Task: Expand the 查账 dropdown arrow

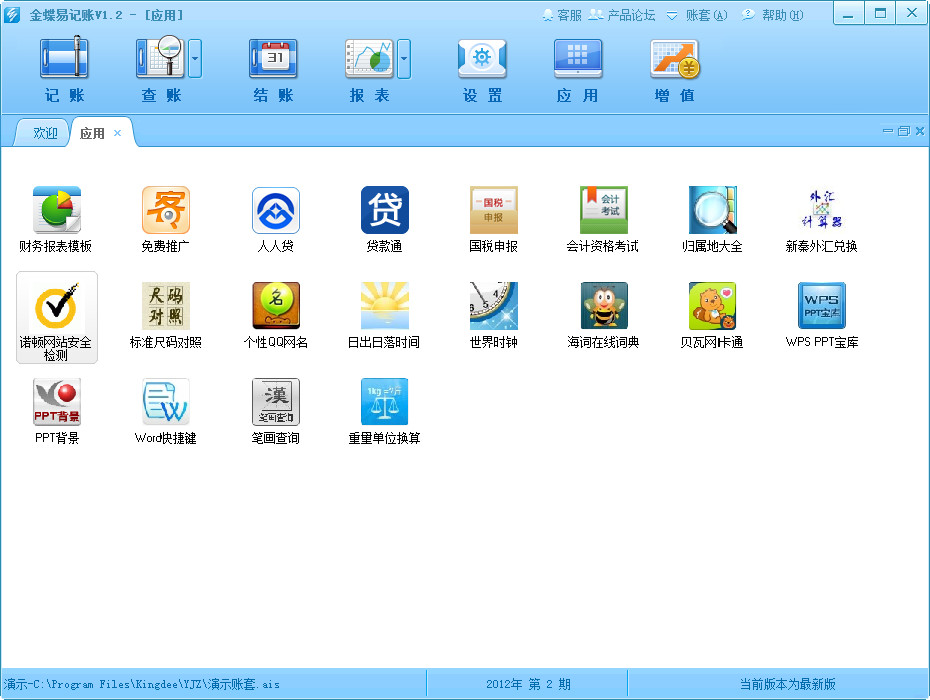Action: coord(195,59)
